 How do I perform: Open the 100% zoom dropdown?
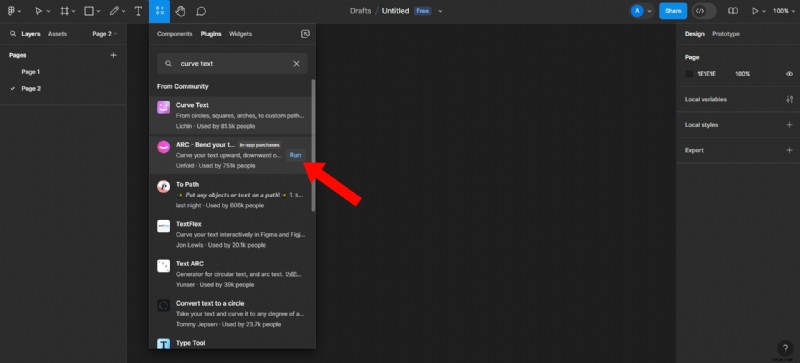pos(784,11)
